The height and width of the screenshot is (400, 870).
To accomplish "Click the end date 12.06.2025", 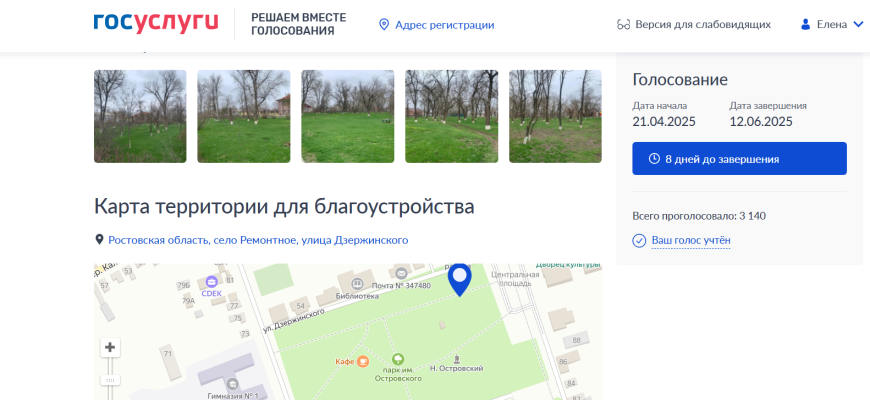I will (x=761, y=121).
